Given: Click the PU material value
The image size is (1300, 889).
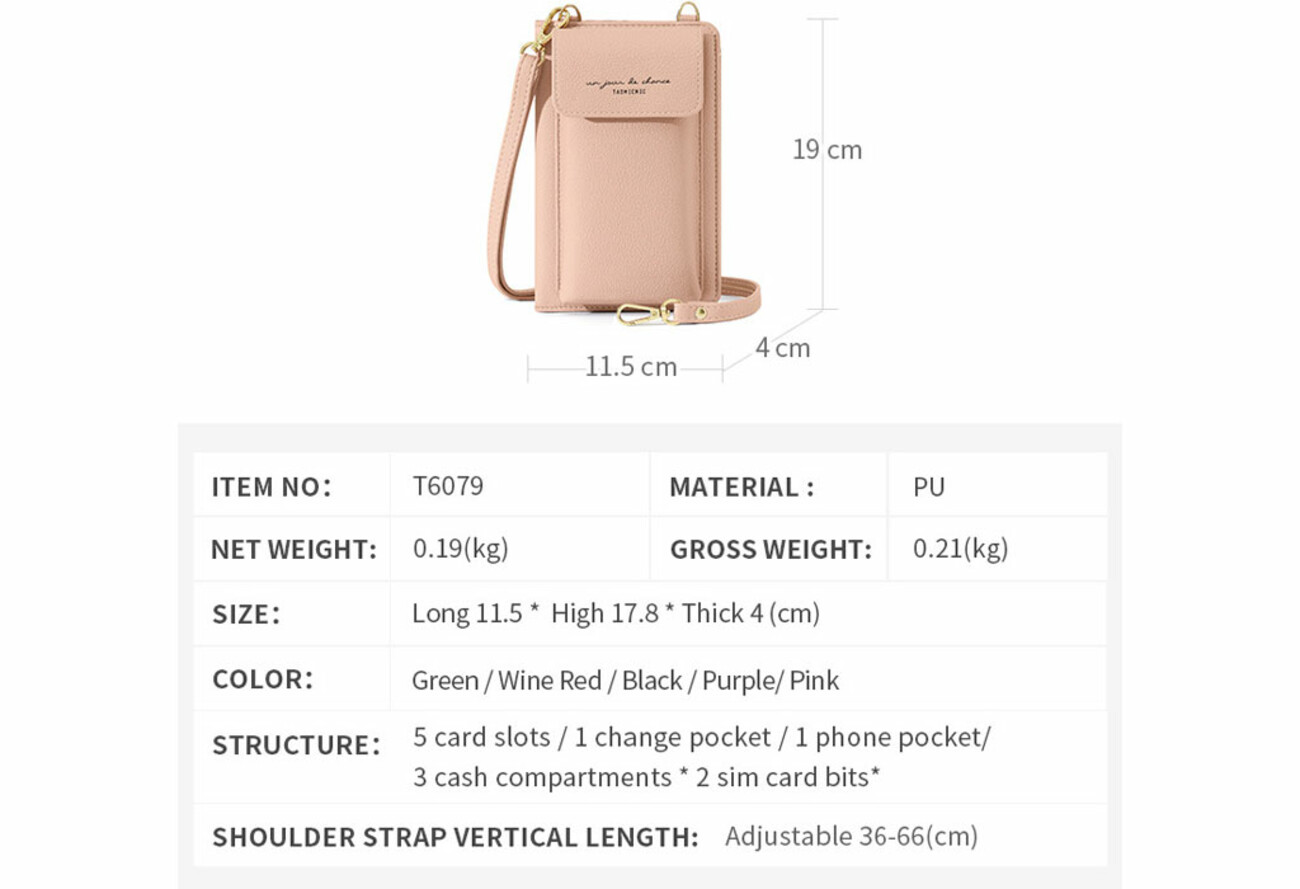Looking at the screenshot, I should [x=929, y=487].
